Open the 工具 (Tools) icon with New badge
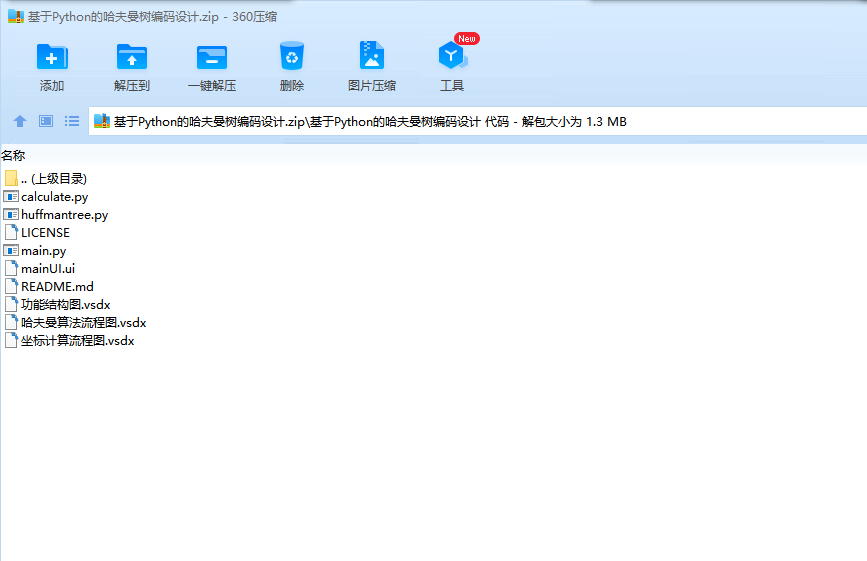 coord(452,55)
